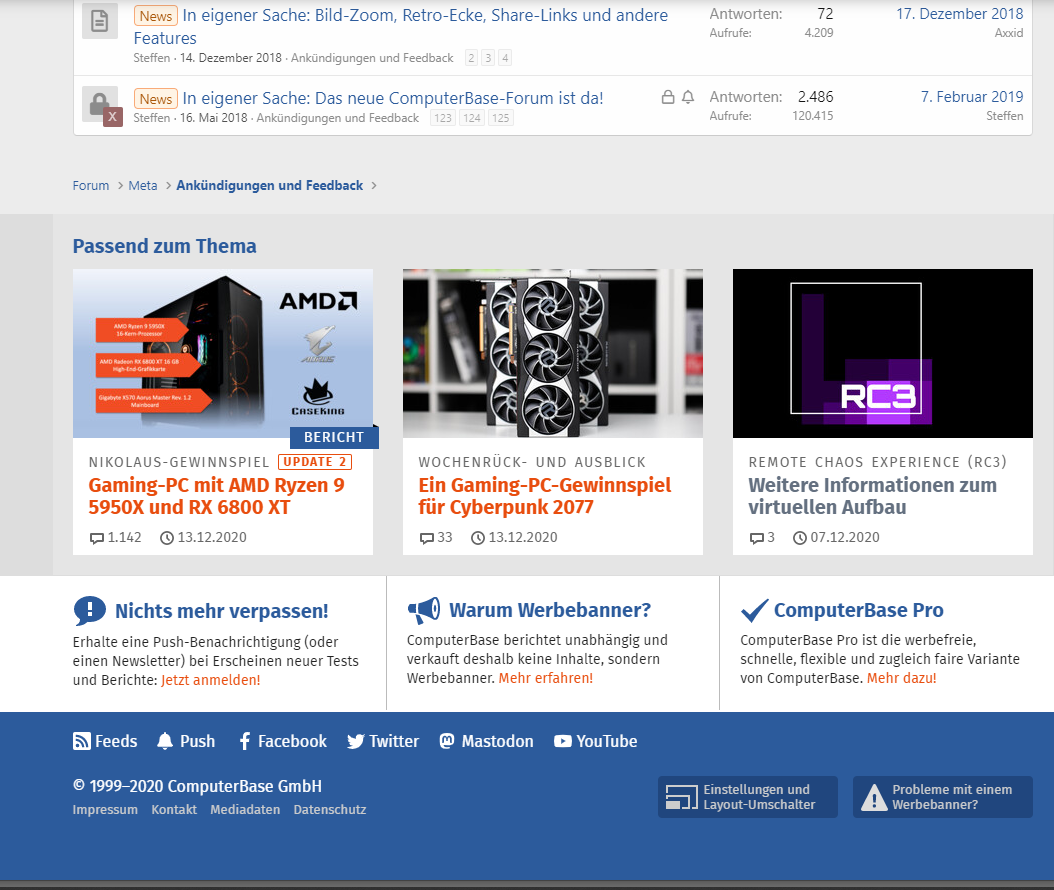
Task: Open the Feeds RSS icon link
Action: point(81,741)
